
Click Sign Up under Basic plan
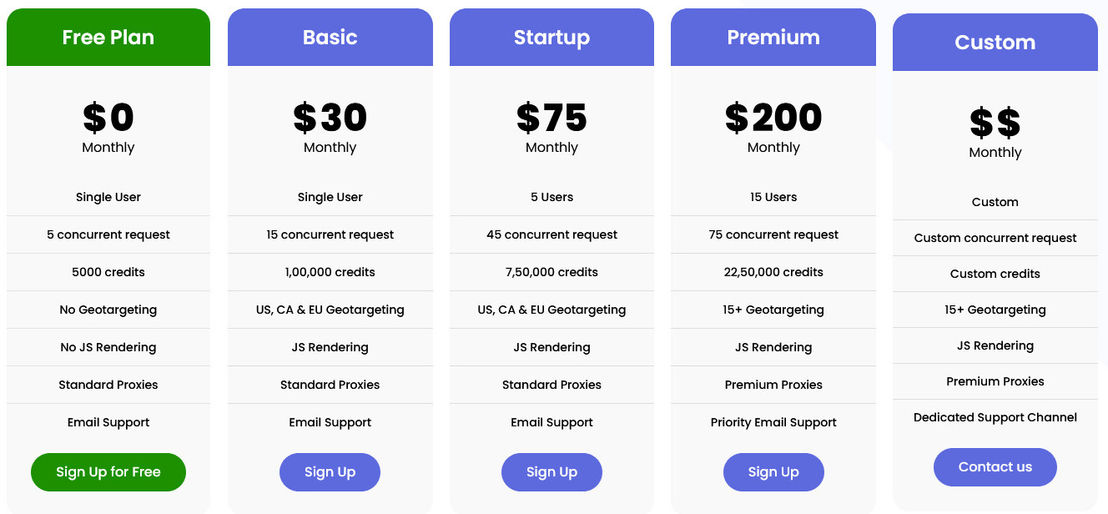pyautogui.click(x=330, y=472)
